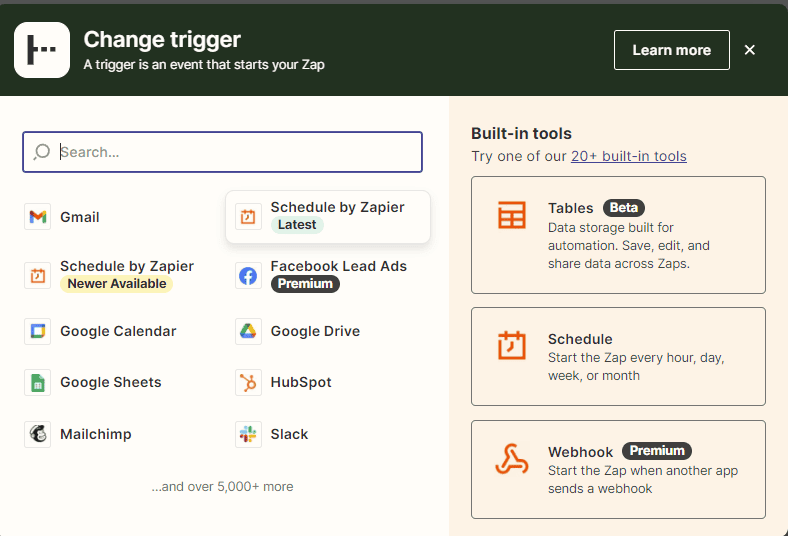Select the HubSpot label
This screenshot has height=536, width=788.
(301, 382)
